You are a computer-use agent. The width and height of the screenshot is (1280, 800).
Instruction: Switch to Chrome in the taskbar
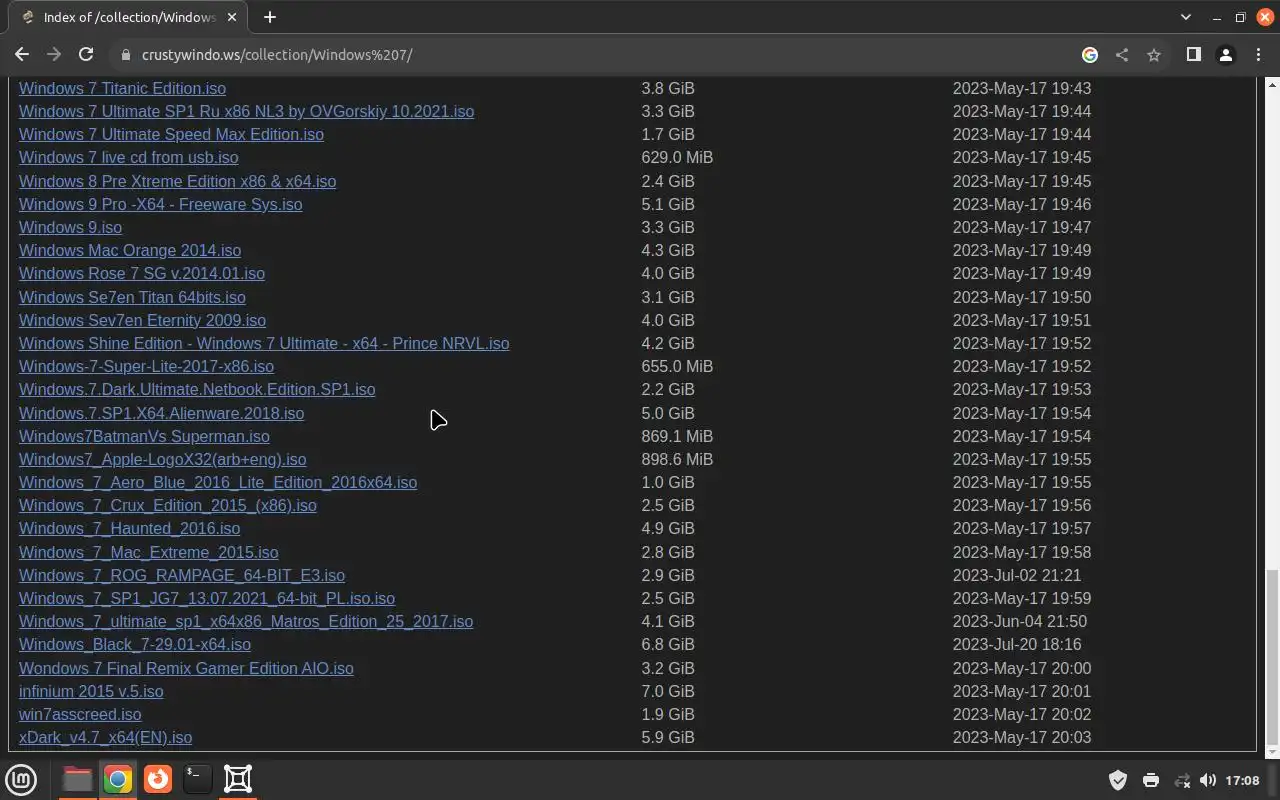click(118, 779)
